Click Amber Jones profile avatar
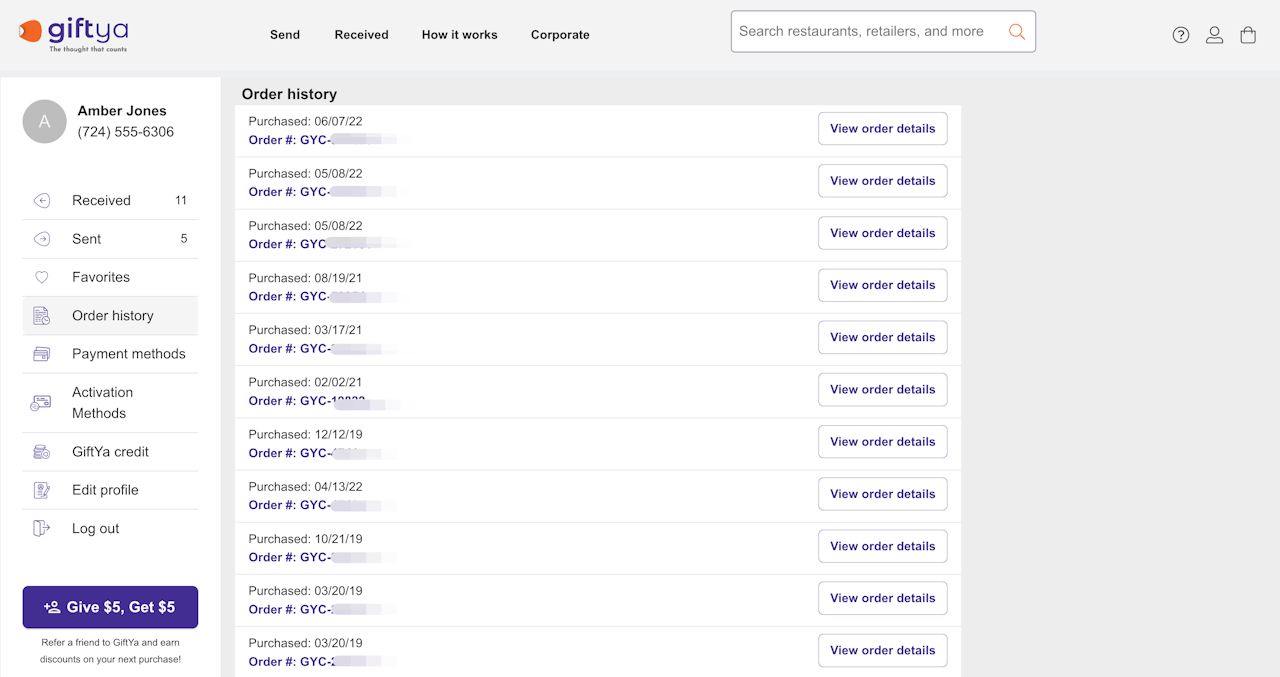 (x=44, y=122)
